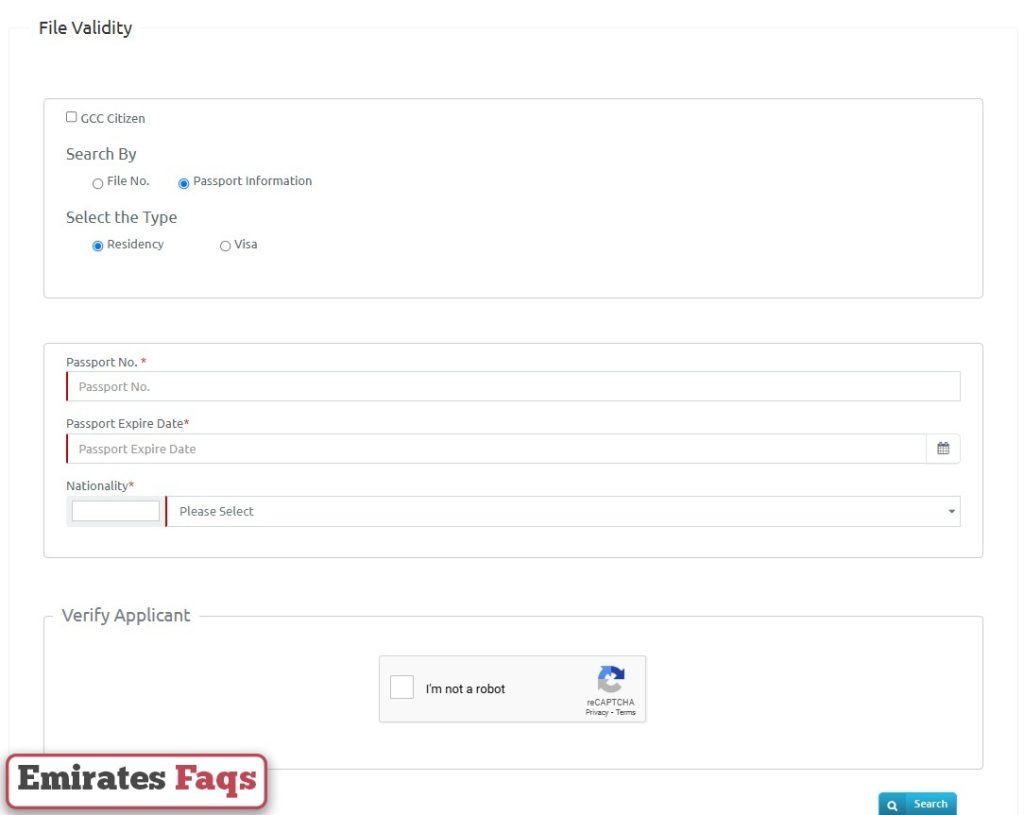The height and width of the screenshot is (815, 1024).
Task: Check the I'm not a robot box
Action: (401, 687)
